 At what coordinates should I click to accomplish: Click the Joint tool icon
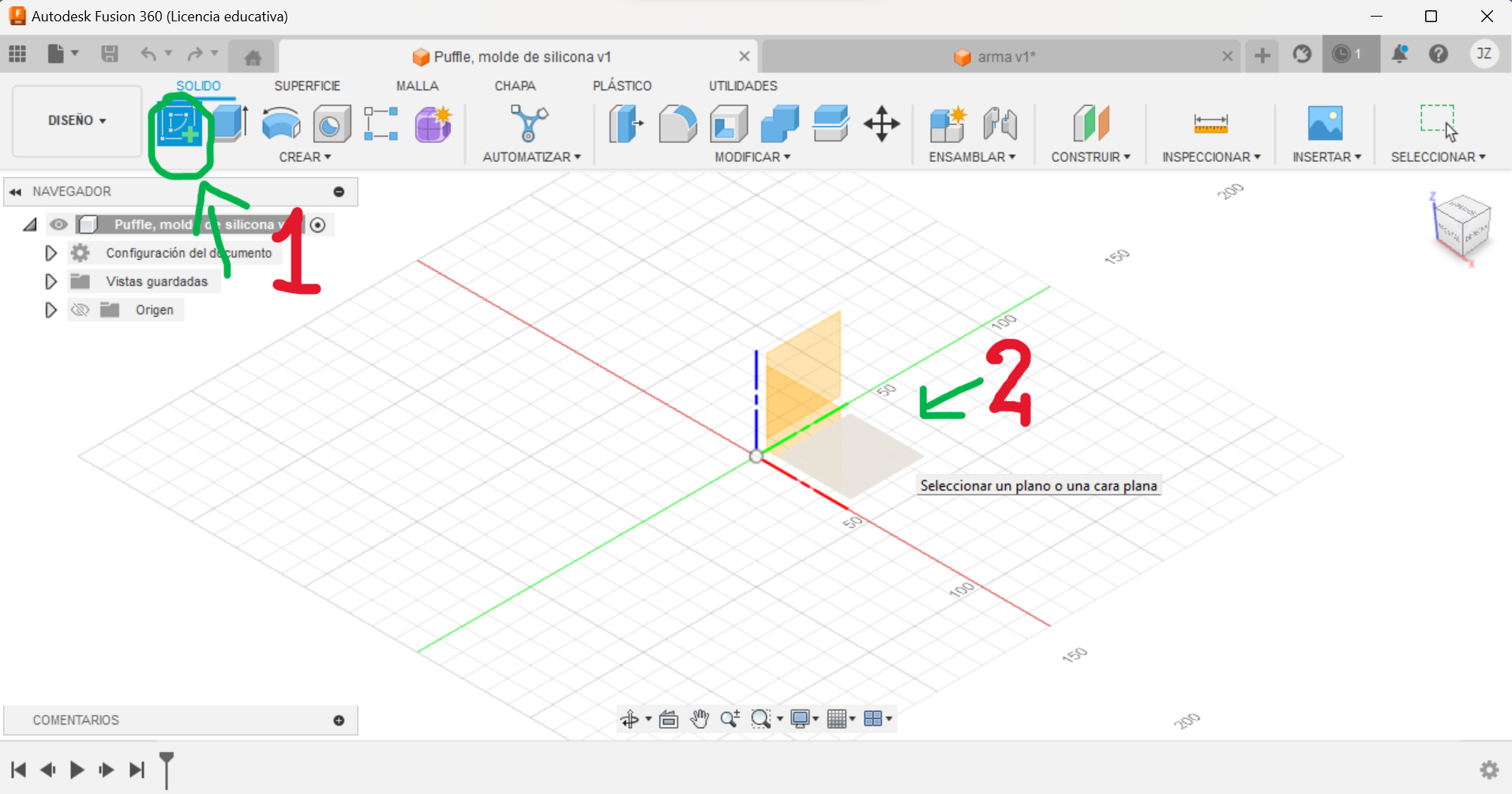(1000, 124)
